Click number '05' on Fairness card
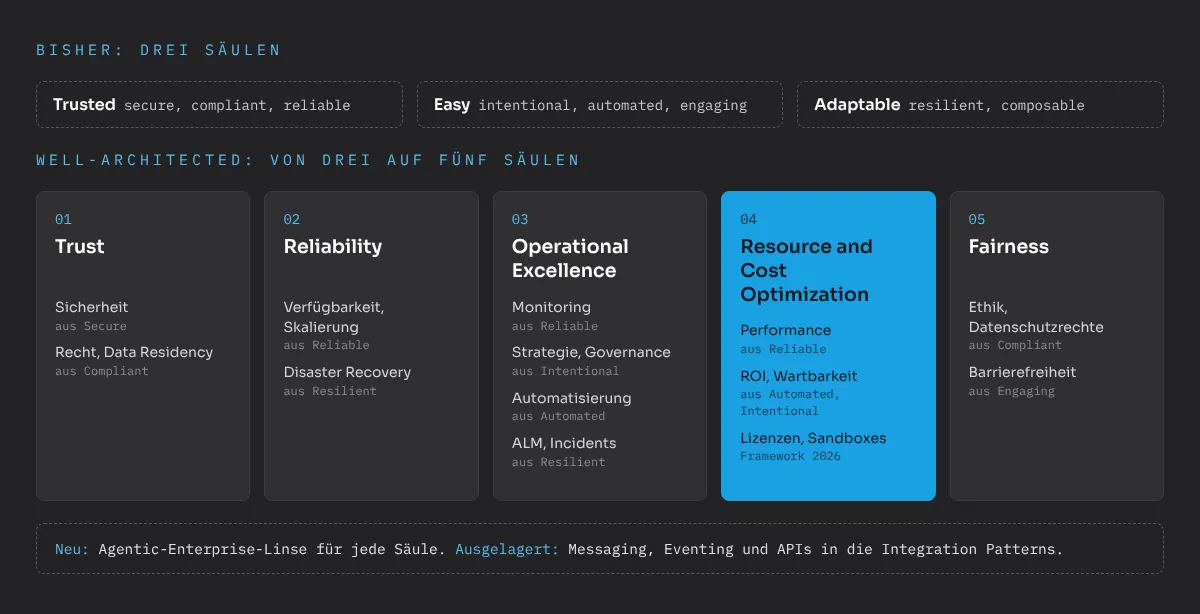Viewport: 1200px width, 614px height. [977, 219]
